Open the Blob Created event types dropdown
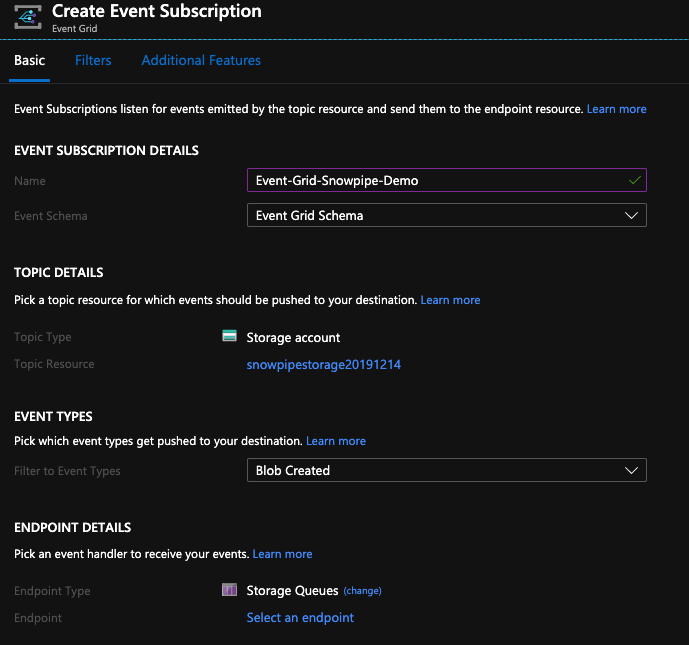Viewport: 689px width, 645px height. 446,470
